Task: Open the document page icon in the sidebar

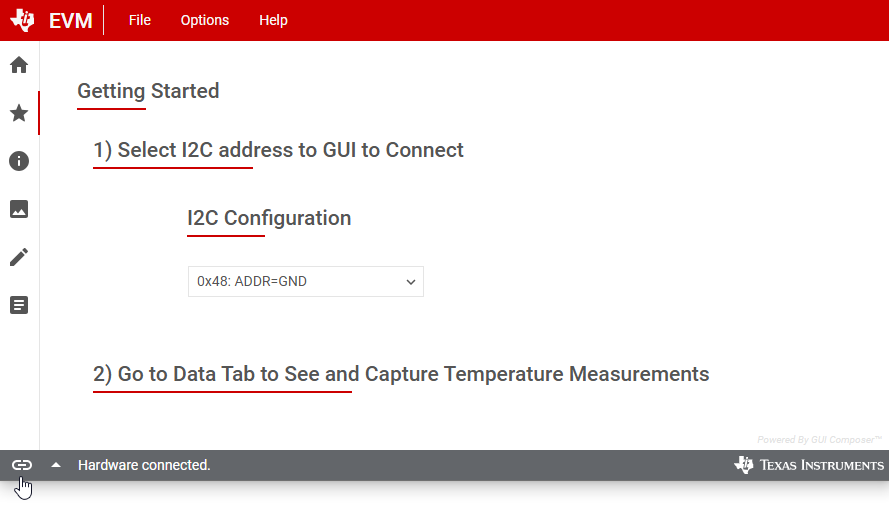Action: (x=19, y=305)
